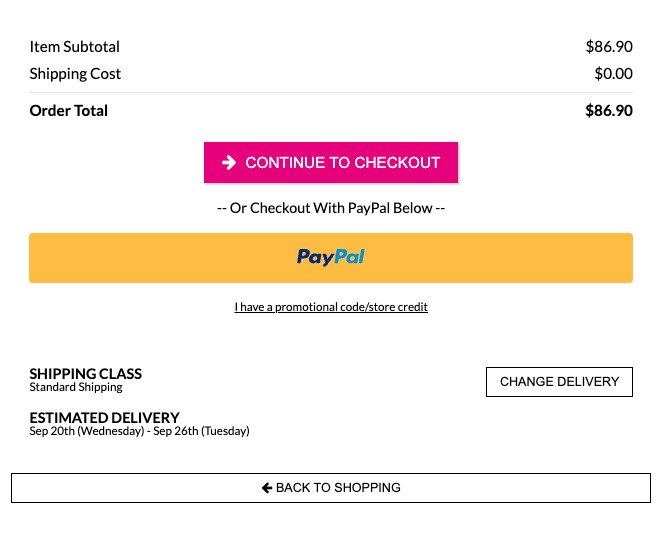Screen dimensions: 662x536
Task: Click the PayPal logo
Action: (x=331, y=257)
